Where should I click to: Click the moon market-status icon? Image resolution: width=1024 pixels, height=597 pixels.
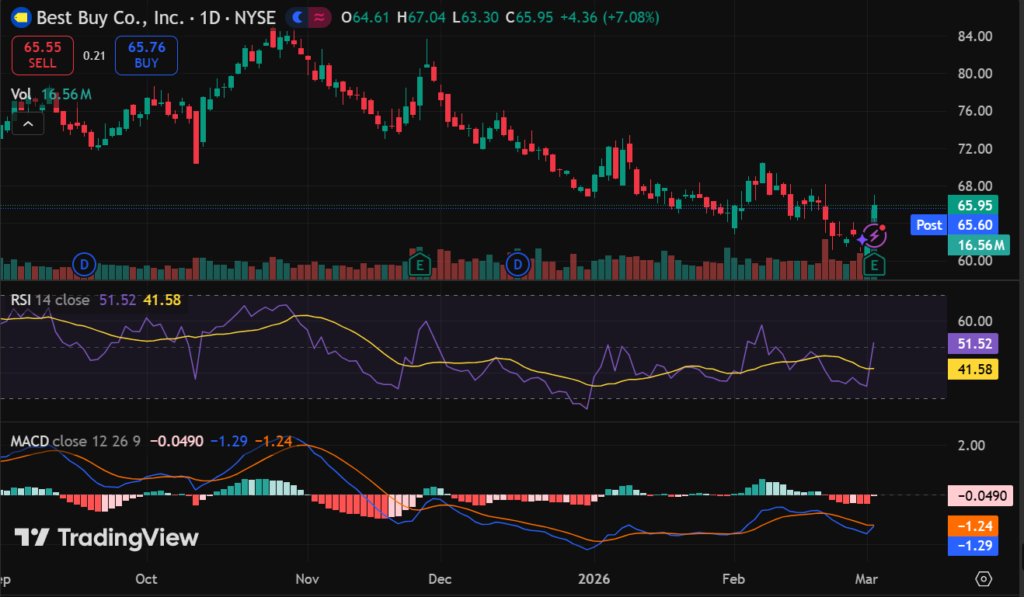297,17
